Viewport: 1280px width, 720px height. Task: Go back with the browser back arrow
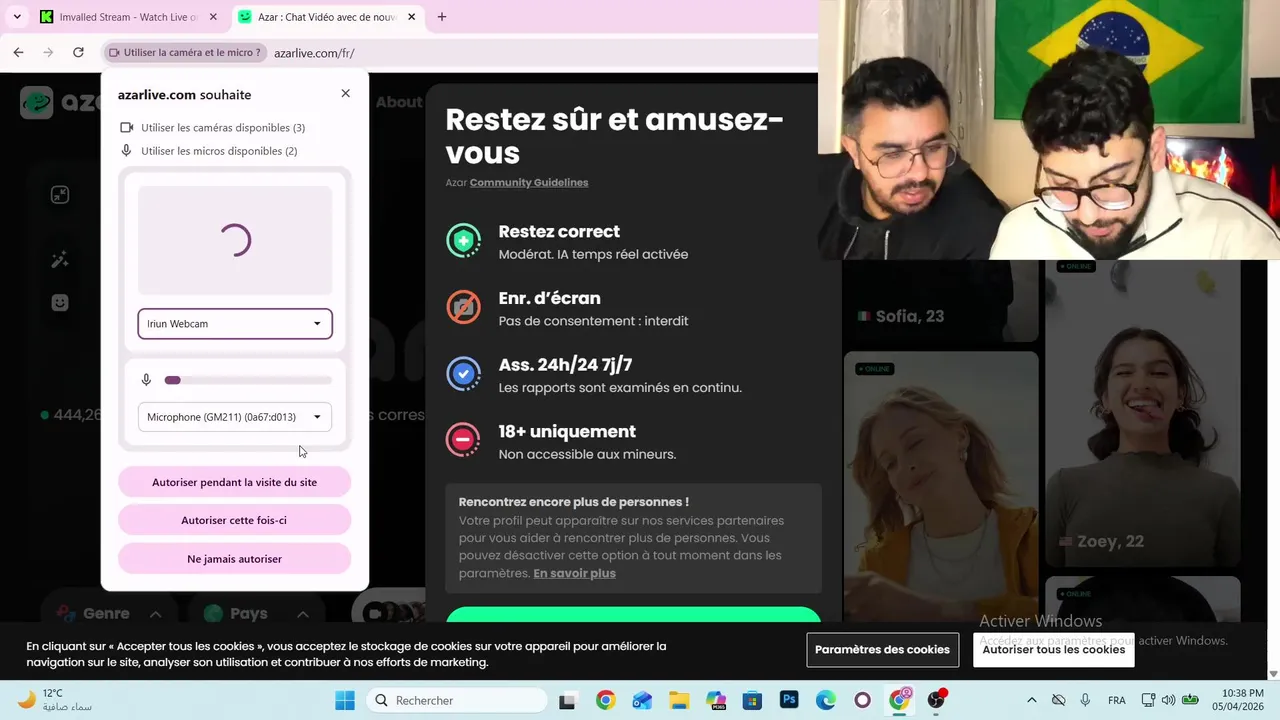pos(18,52)
